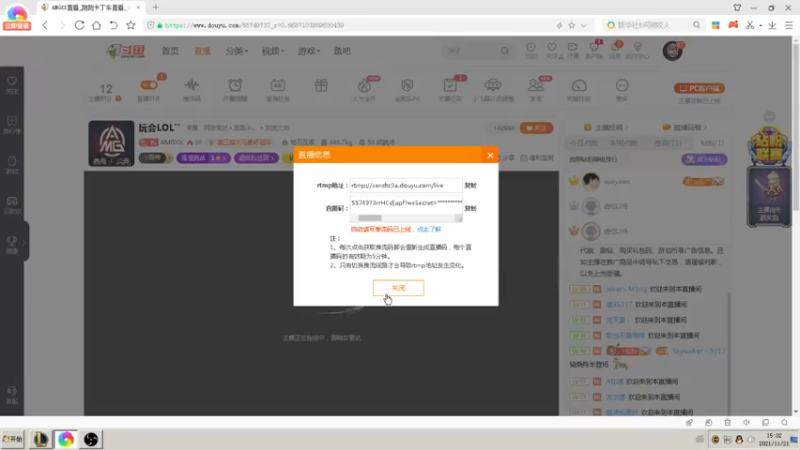The width and height of the screenshot is (800, 450).
Task: Click the Douyu logo
Action: [x=126, y=51]
